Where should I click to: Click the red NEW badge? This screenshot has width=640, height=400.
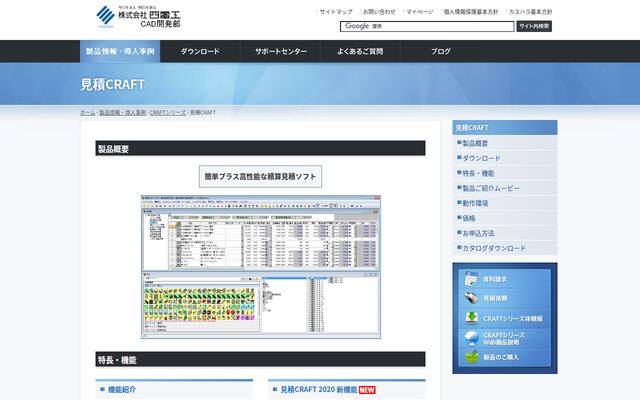(367, 390)
